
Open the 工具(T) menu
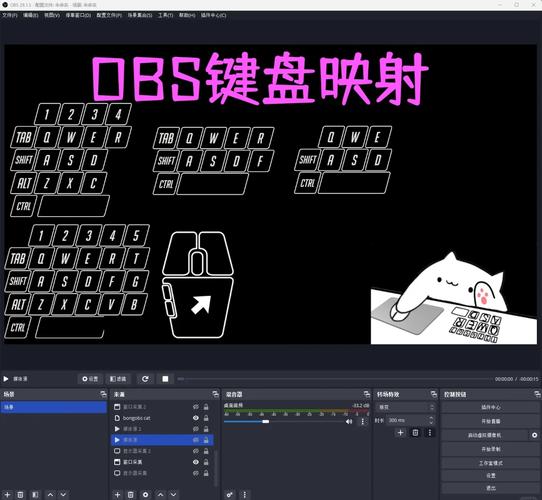coord(166,15)
